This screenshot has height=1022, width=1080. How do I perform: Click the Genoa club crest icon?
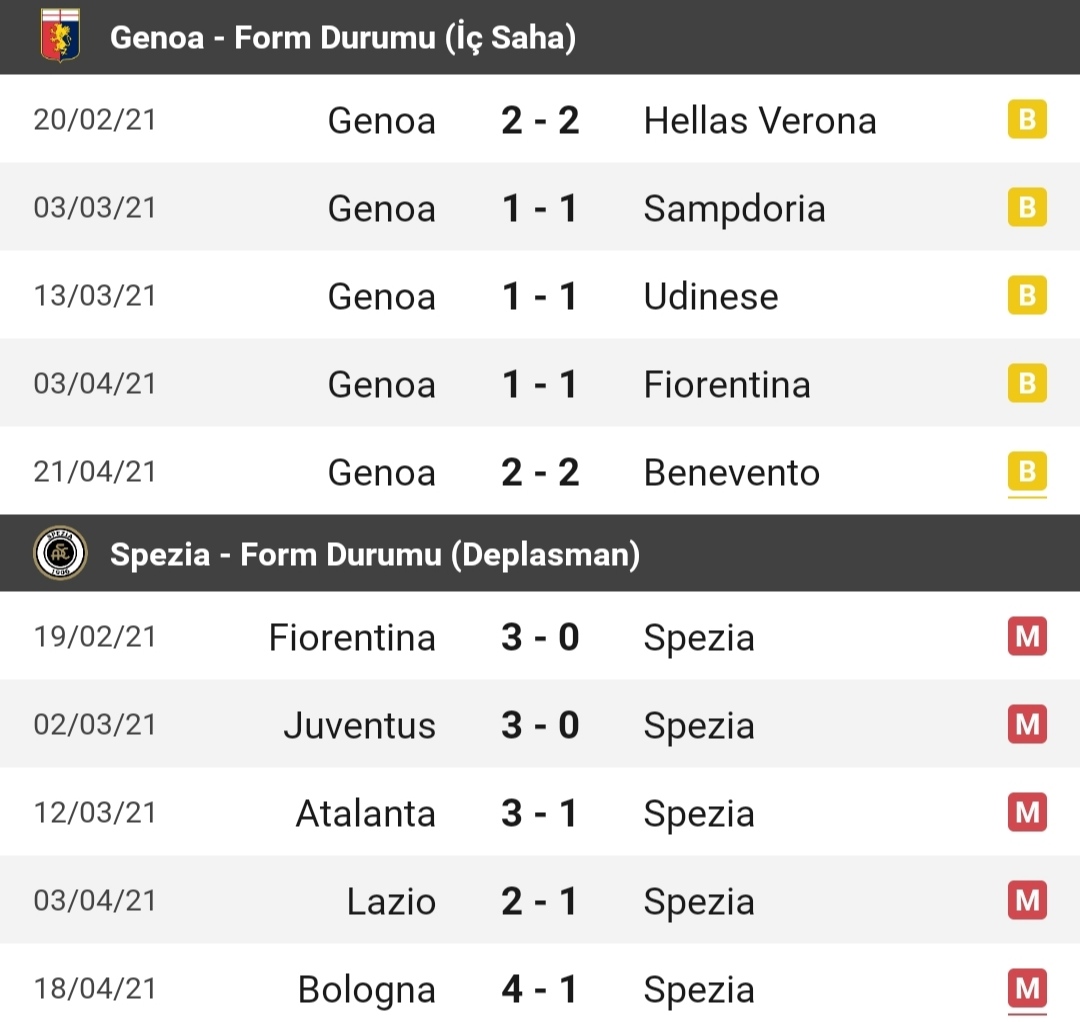click(x=61, y=36)
